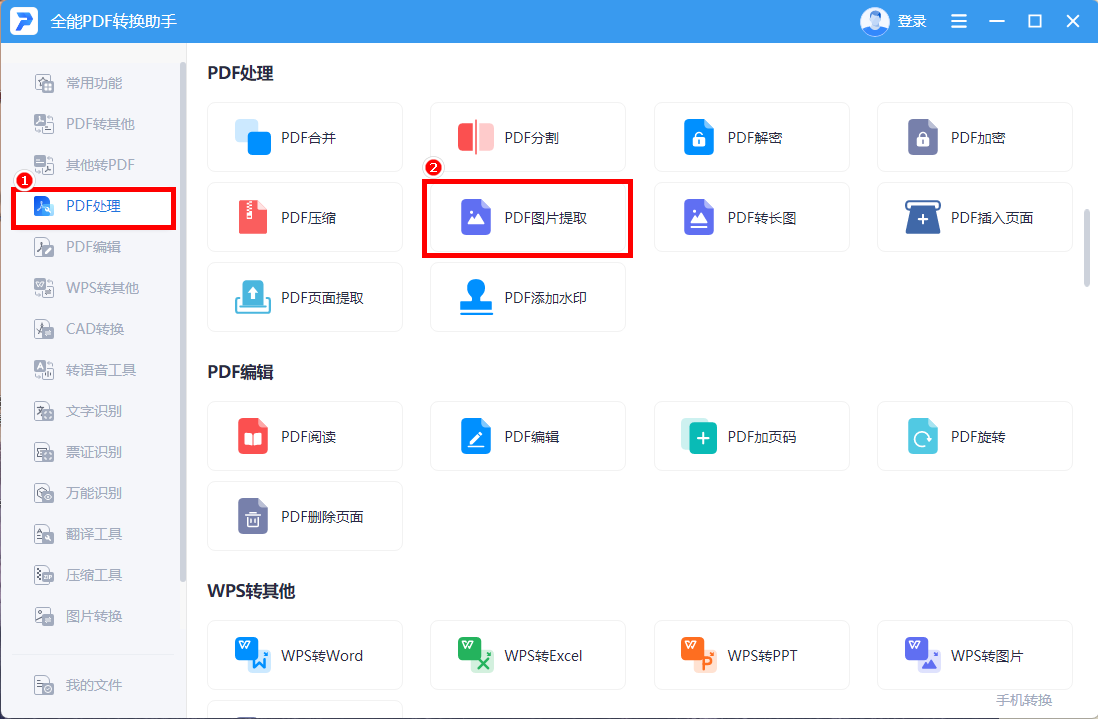Image resolution: width=1098 pixels, height=719 pixels.
Task: Click the user avatar in title bar
Action: pos(874,21)
